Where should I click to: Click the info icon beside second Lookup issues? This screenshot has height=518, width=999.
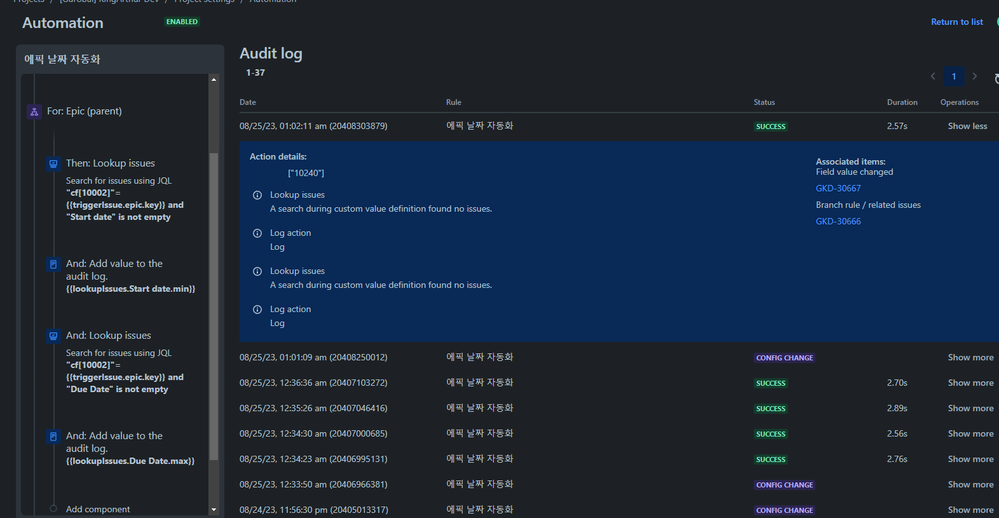(x=257, y=271)
